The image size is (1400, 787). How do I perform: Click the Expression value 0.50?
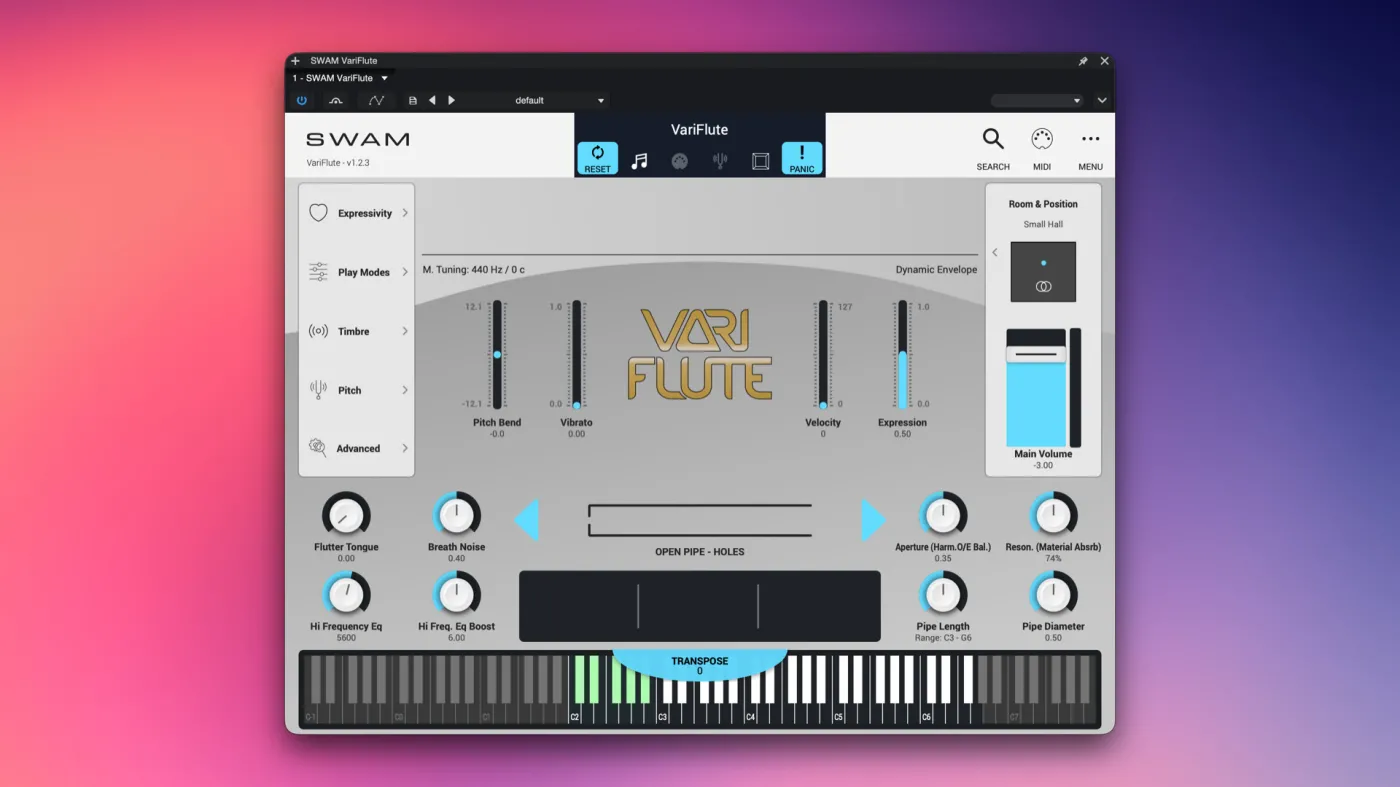click(902, 434)
